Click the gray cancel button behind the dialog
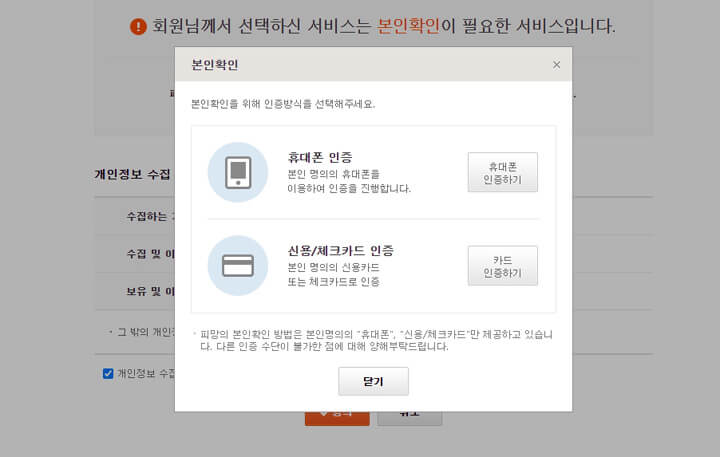Image resolution: width=720 pixels, height=457 pixels. (x=410, y=418)
